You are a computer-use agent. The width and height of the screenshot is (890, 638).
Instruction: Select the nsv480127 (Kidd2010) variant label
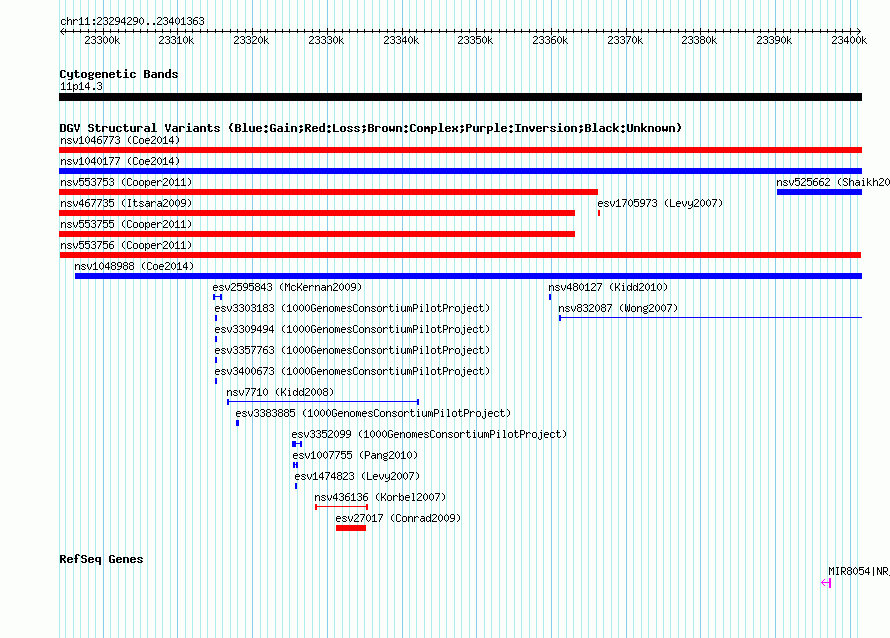coord(608,287)
